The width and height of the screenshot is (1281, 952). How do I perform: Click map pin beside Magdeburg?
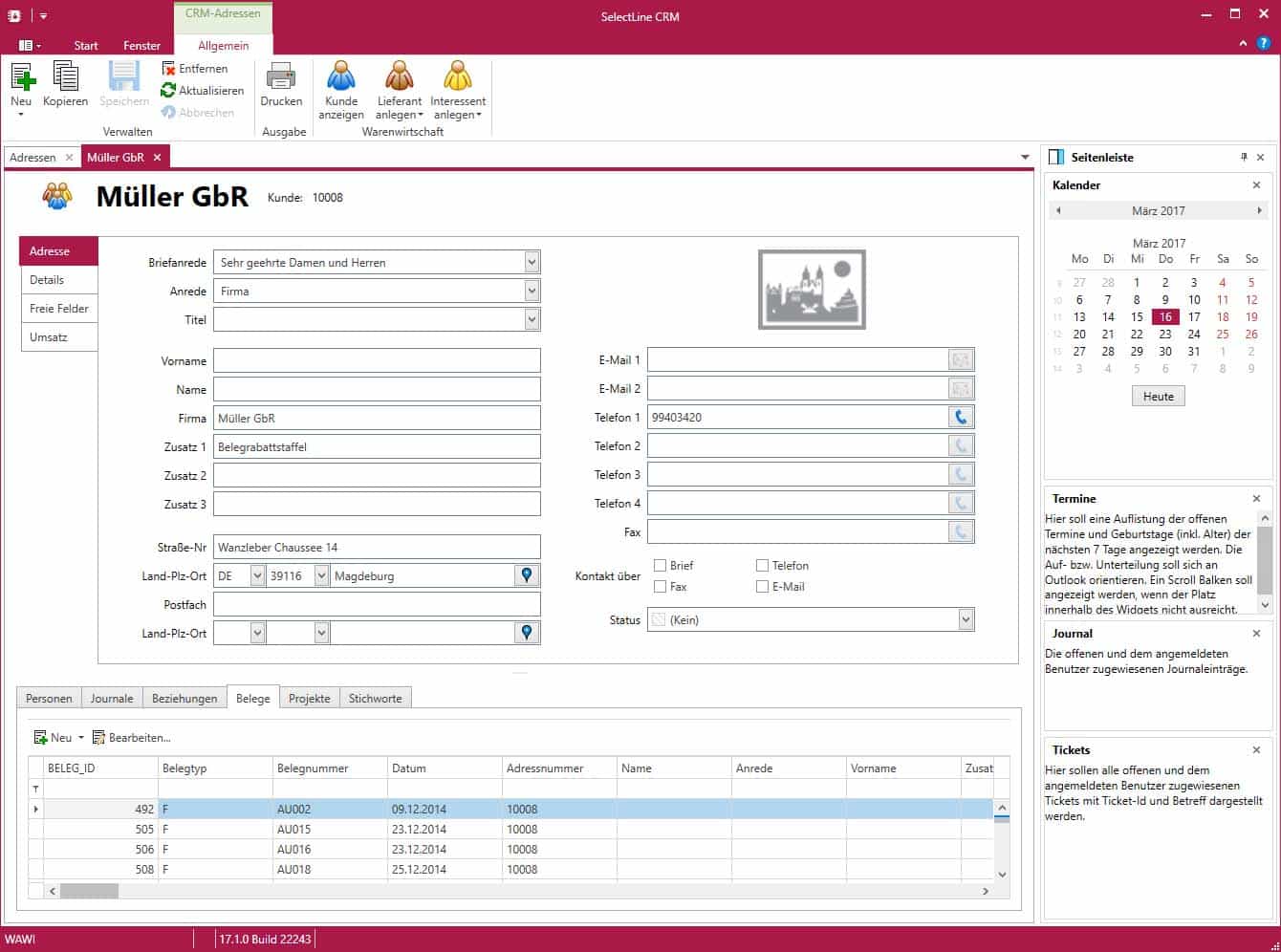coord(527,575)
